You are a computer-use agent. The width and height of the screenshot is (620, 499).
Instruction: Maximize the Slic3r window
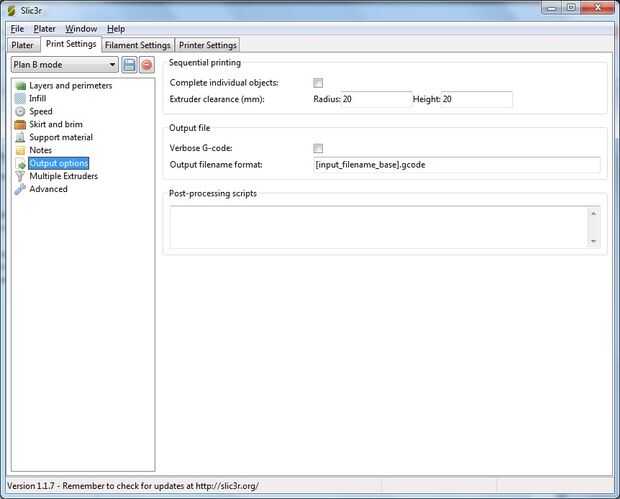click(x=571, y=9)
